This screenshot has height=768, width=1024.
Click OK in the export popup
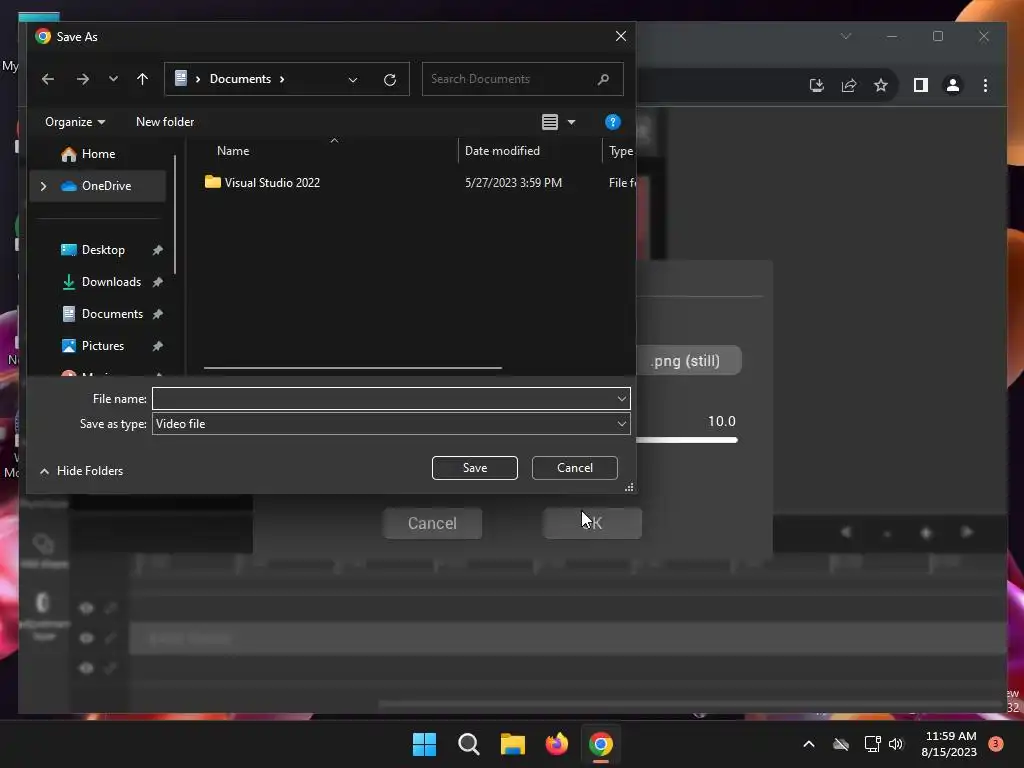coord(592,524)
